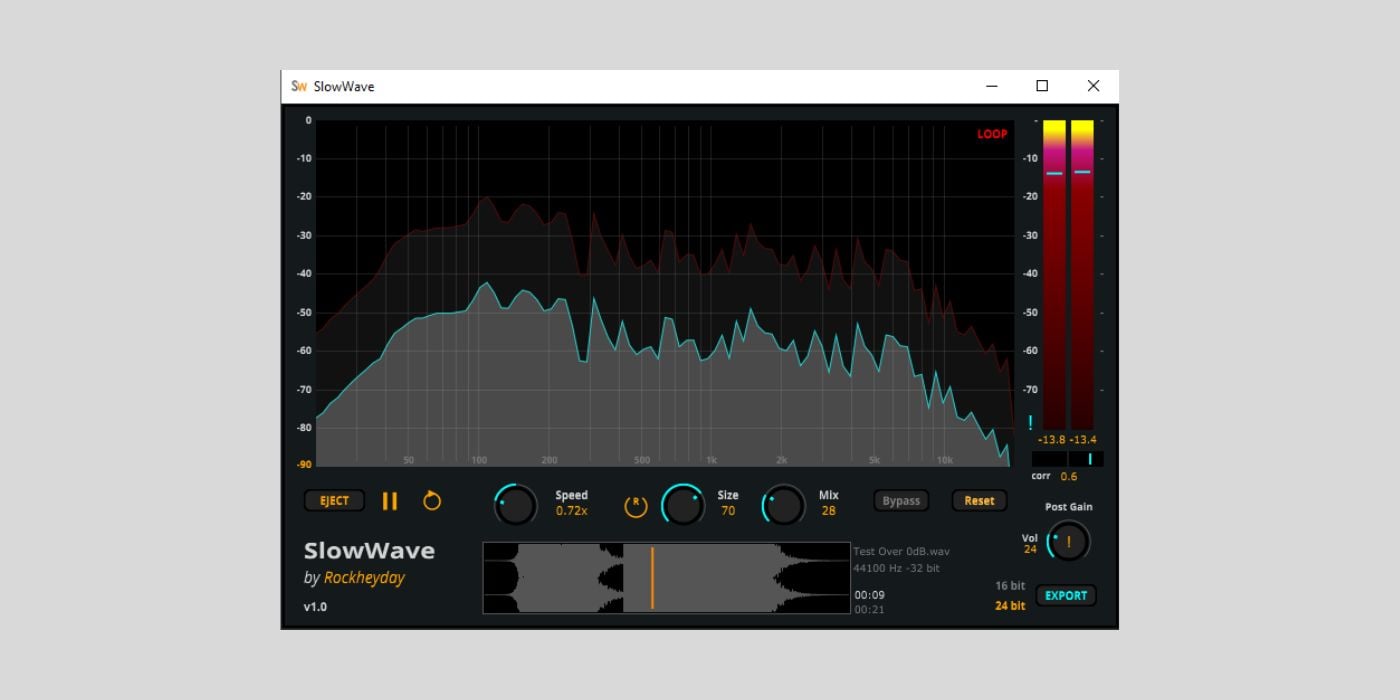Viewport: 1400px width, 700px height.
Task: Click EXPORT to render the audio
Action: click(x=1065, y=595)
